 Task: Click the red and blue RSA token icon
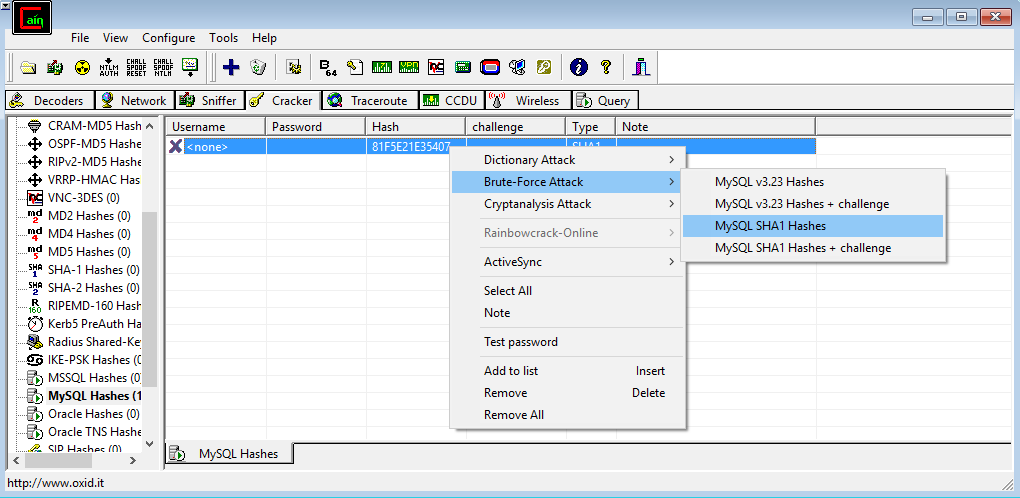pos(490,67)
